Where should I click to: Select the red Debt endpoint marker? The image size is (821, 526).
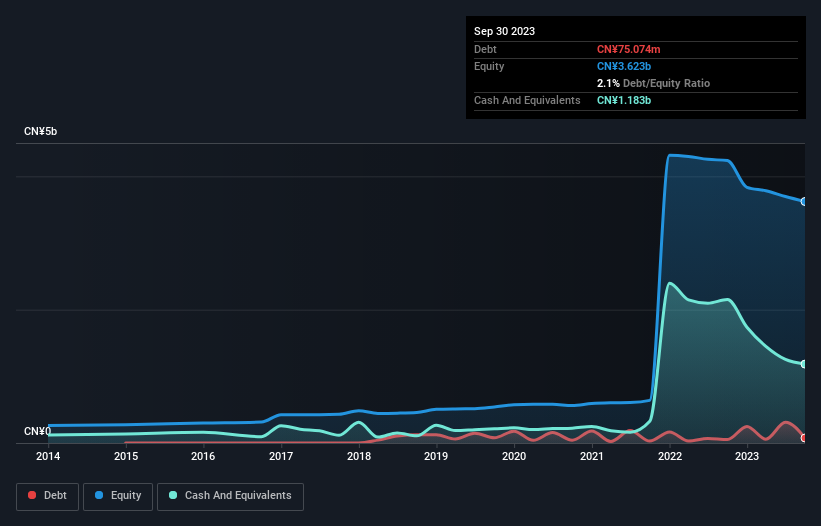[x=804, y=438]
